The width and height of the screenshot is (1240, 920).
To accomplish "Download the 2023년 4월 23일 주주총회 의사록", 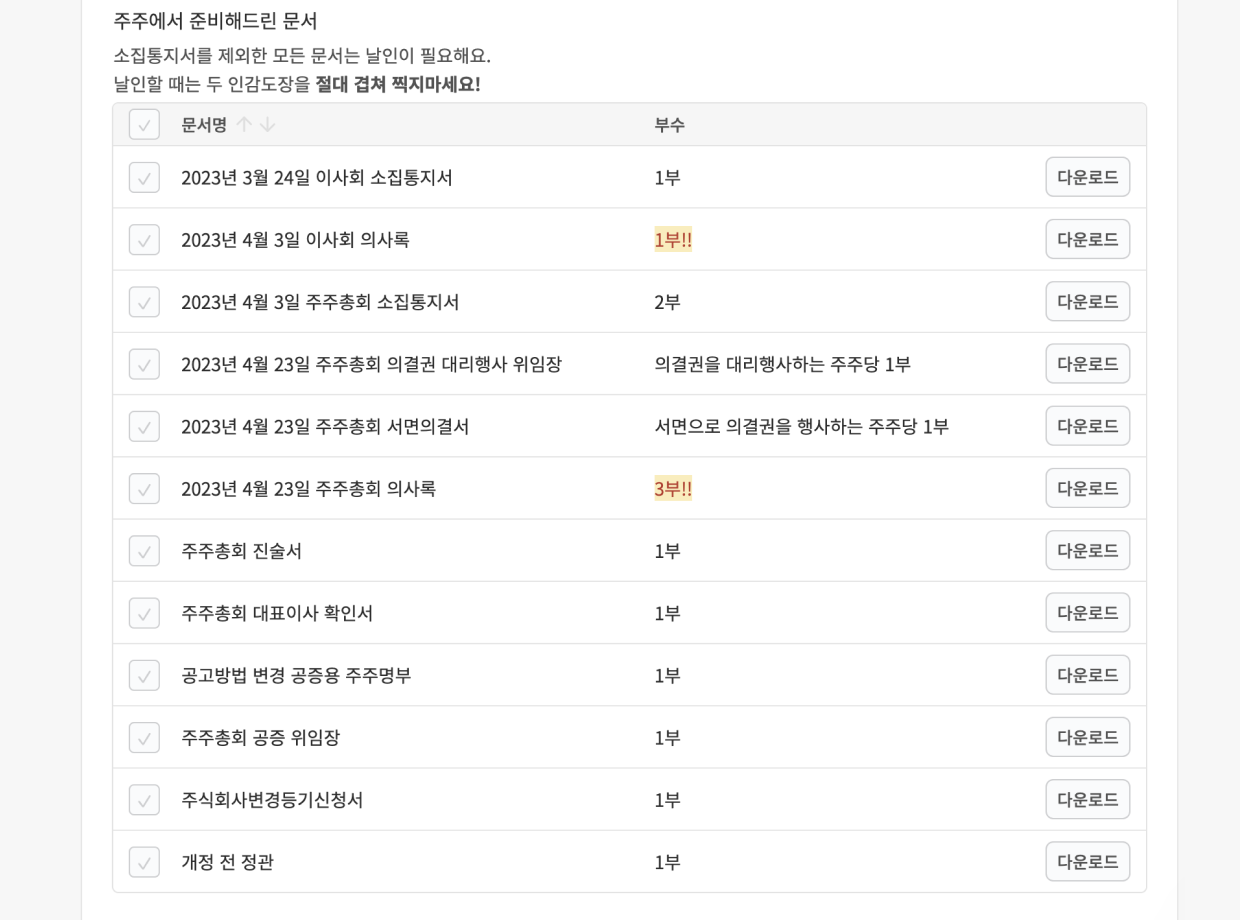I will tap(1087, 488).
